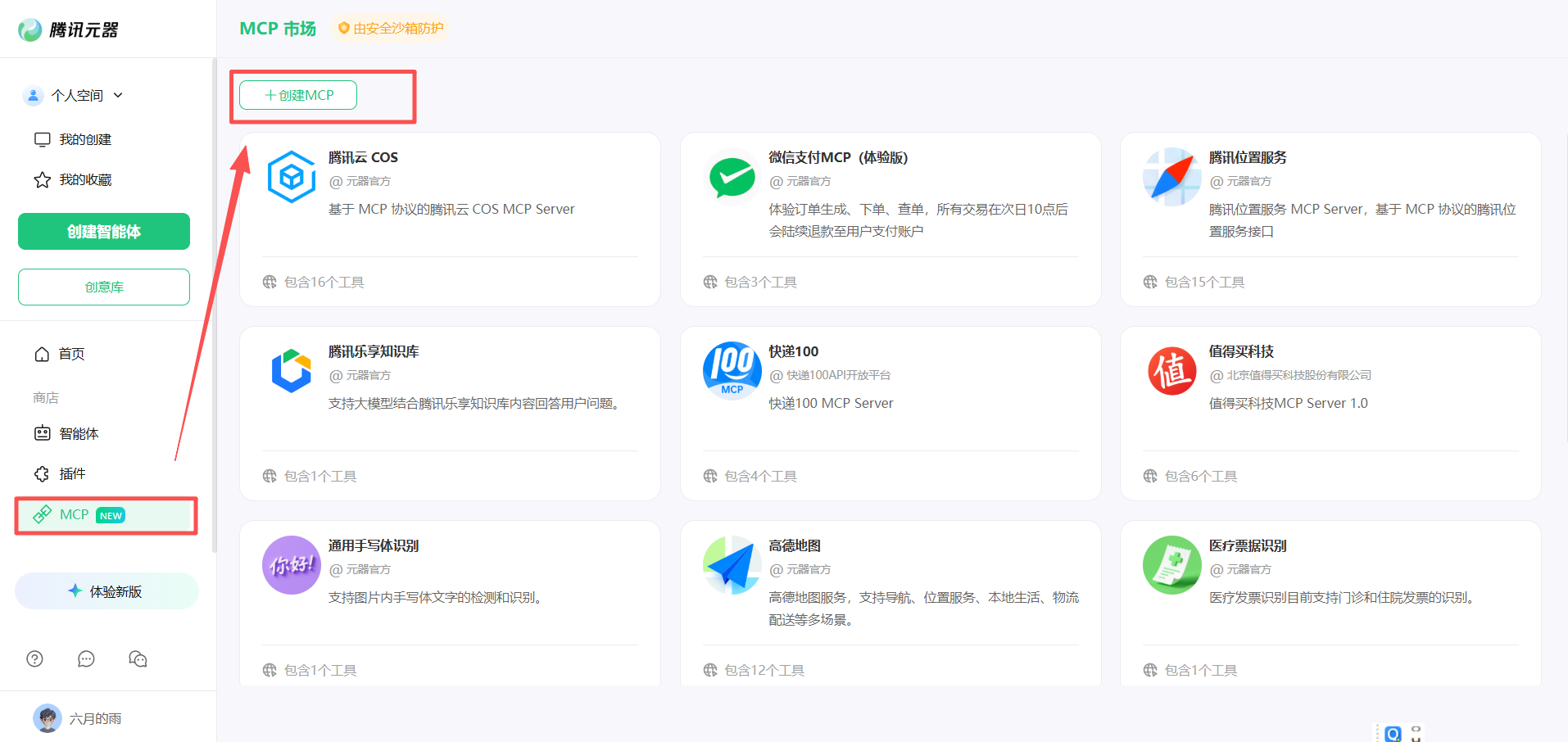Open the 微信支付MCP green checkmark icon

tap(732, 177)
